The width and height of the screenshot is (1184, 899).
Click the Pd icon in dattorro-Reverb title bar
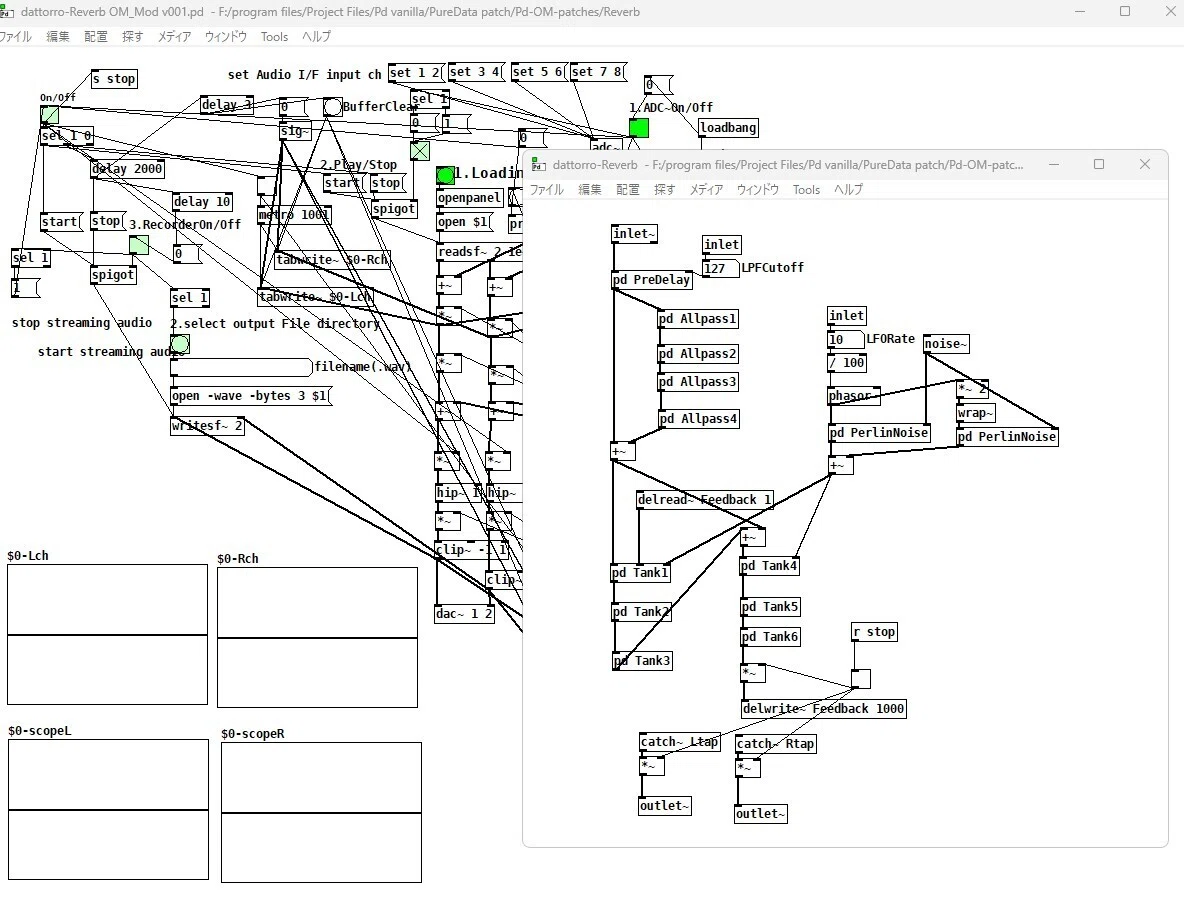538,165
